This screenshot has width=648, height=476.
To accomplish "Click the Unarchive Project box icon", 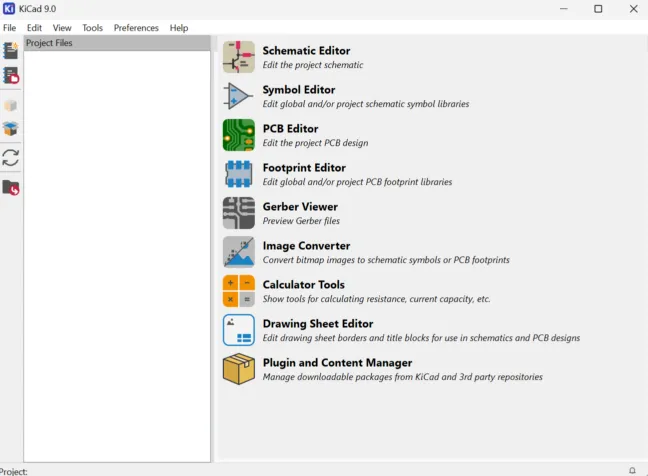I will coord(11,129).
